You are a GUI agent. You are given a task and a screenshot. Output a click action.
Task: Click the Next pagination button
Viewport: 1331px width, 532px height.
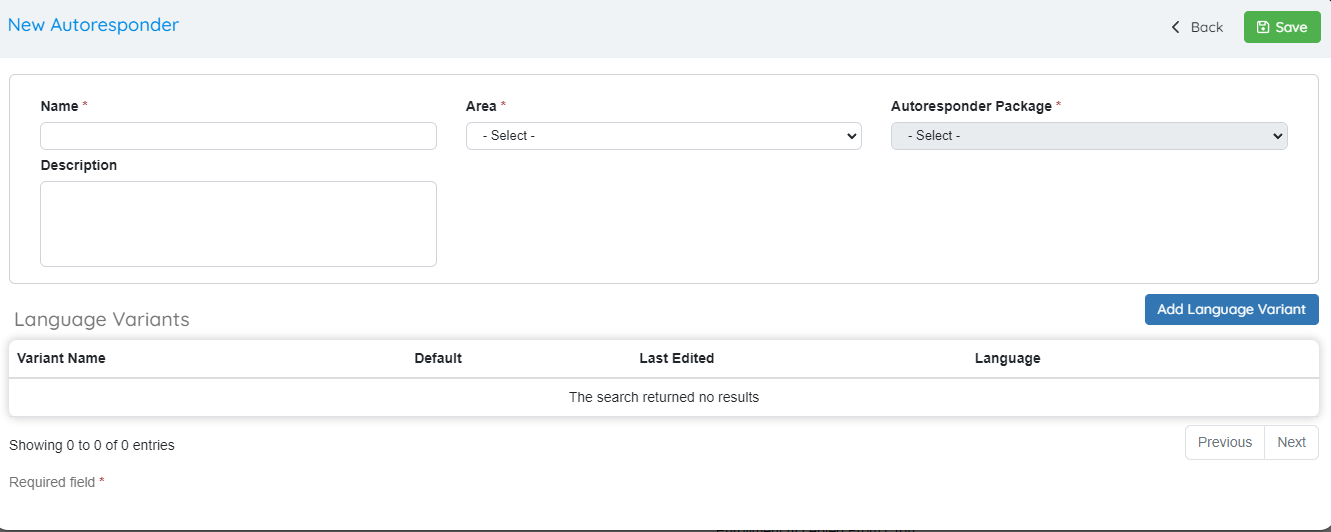[1291, 442]
